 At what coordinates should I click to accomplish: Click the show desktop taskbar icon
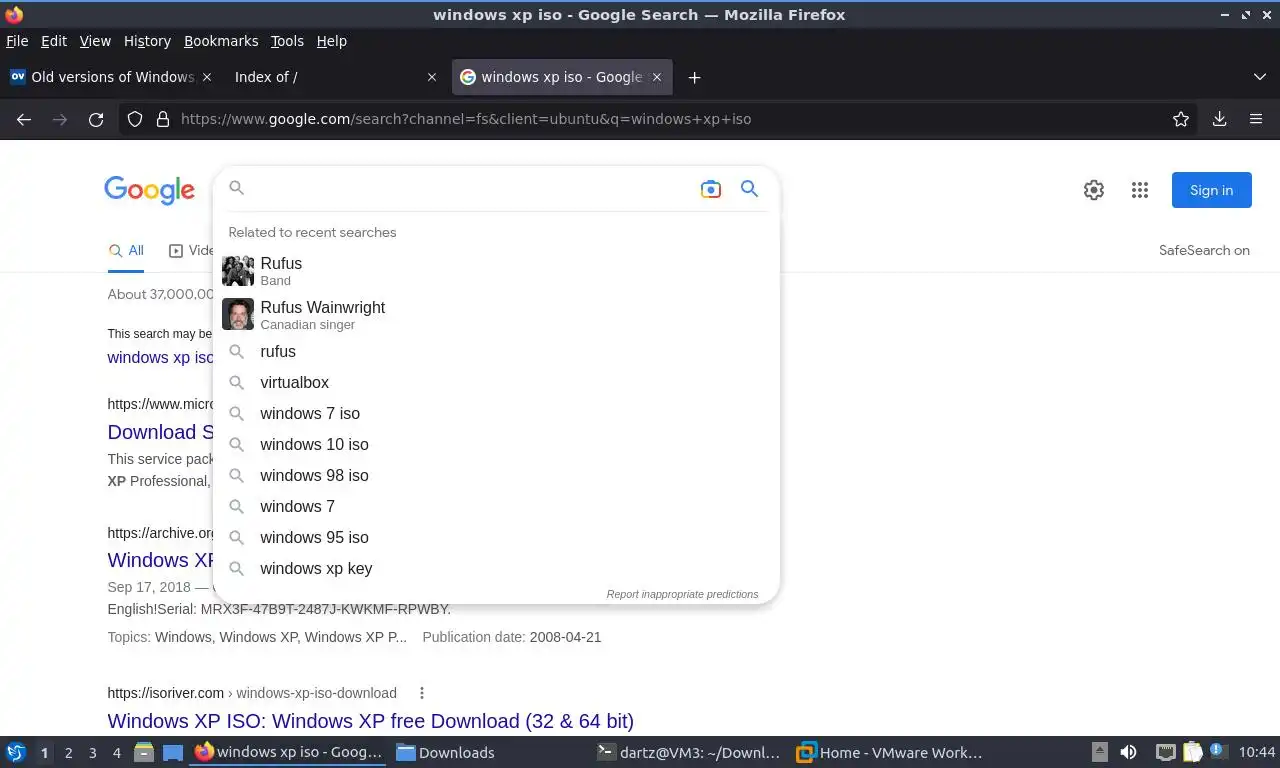pyautogui.click(x=173, y=752)
